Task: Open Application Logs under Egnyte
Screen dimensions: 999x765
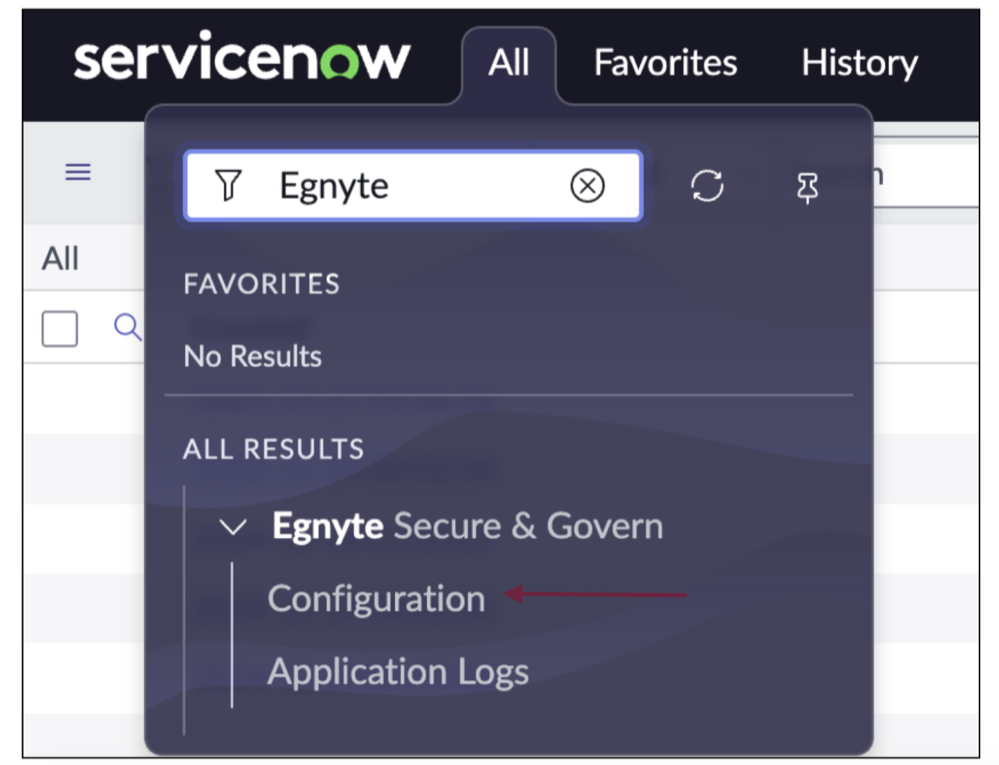Action: click(x=398, y=671)
